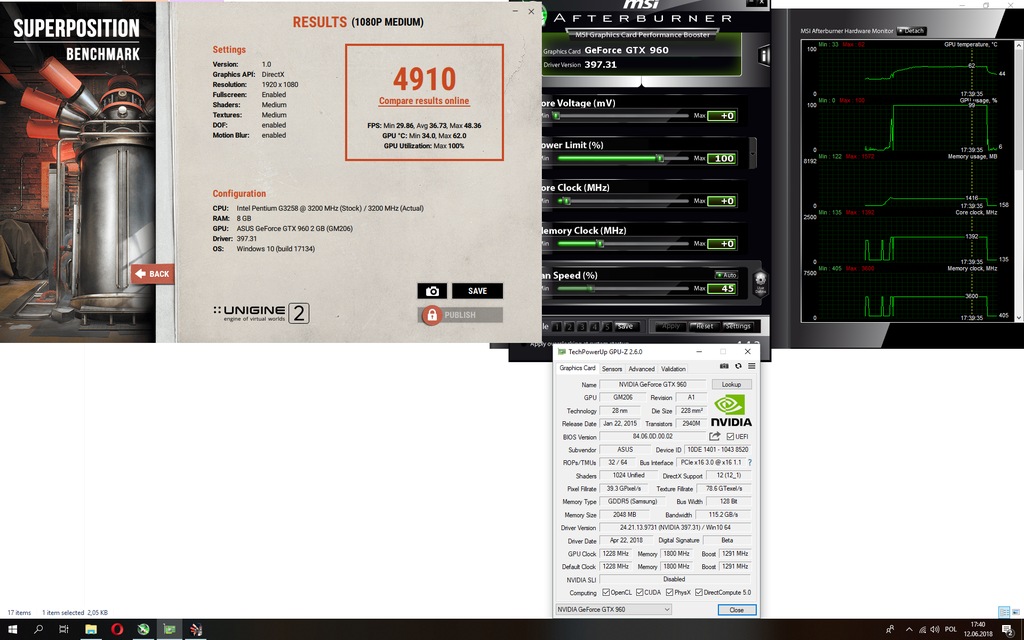Switch to GPU-Z Advanced tab
The image size is (1024, 640).
point(641,369)
